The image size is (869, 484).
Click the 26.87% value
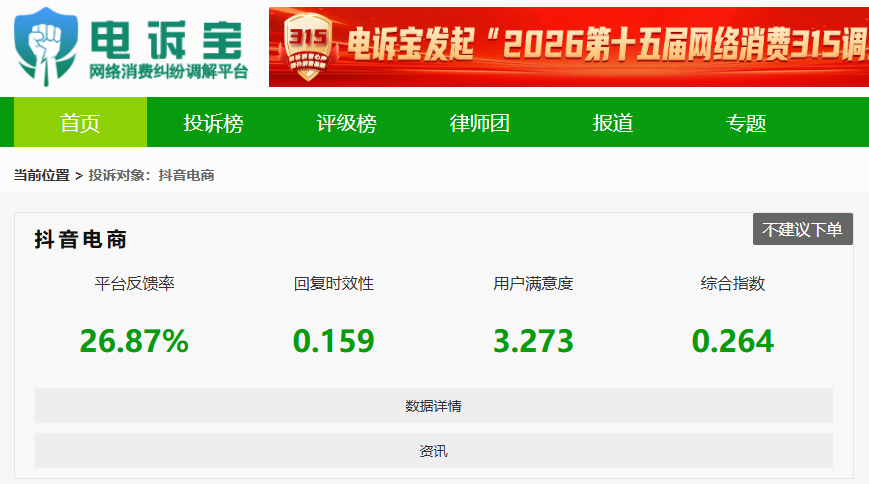coord(134,340)
